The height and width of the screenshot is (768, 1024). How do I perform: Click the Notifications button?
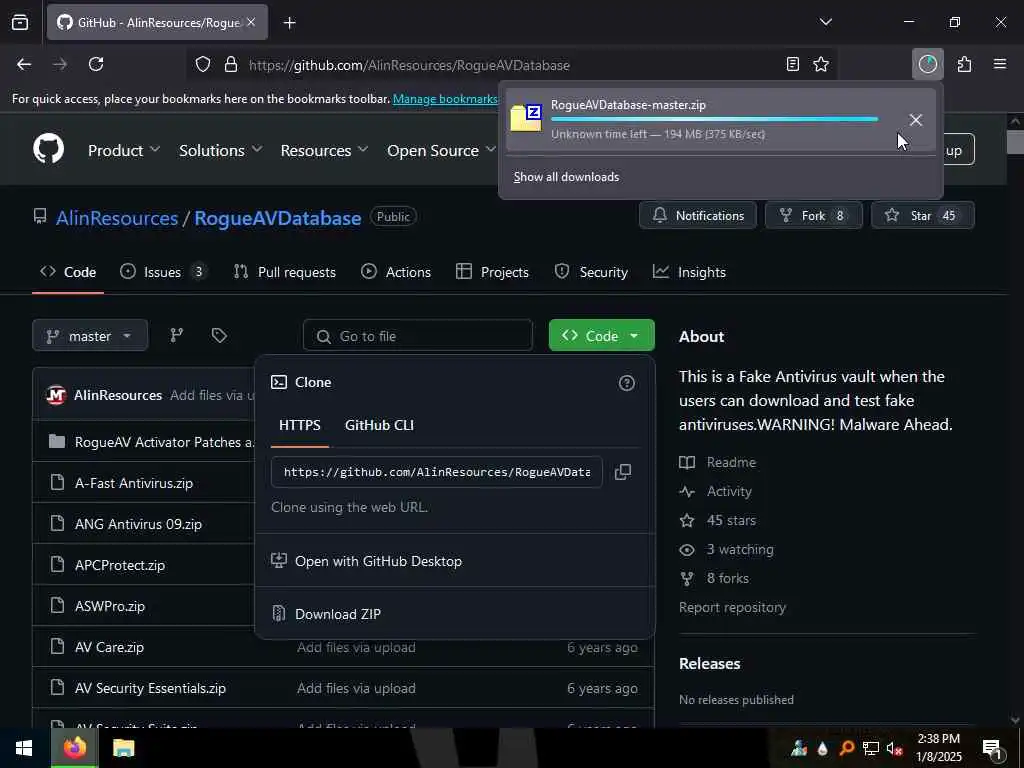pos(697,216)
